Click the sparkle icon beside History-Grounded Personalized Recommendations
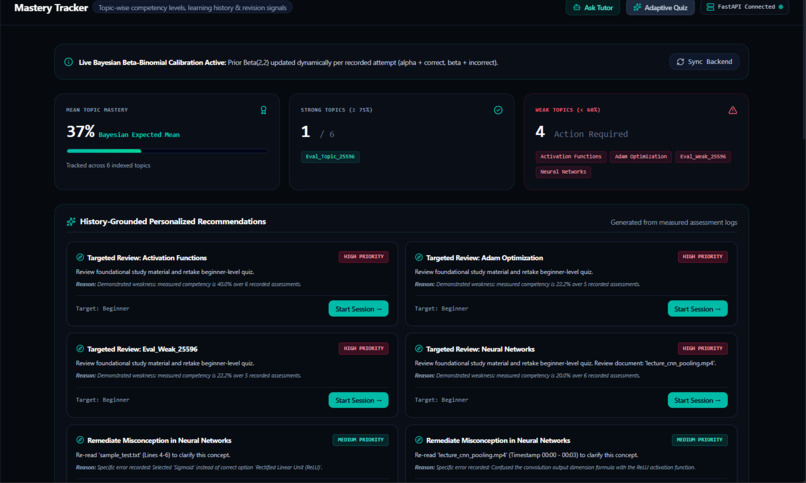This screenshot has width=806, height=483. point(71,221)
